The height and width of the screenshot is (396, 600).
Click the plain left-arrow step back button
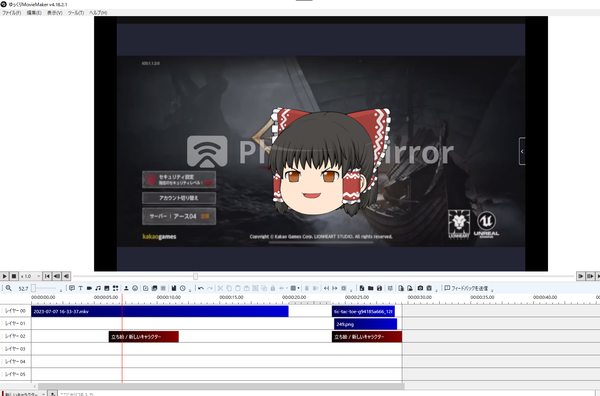click(x=66, y=276)
